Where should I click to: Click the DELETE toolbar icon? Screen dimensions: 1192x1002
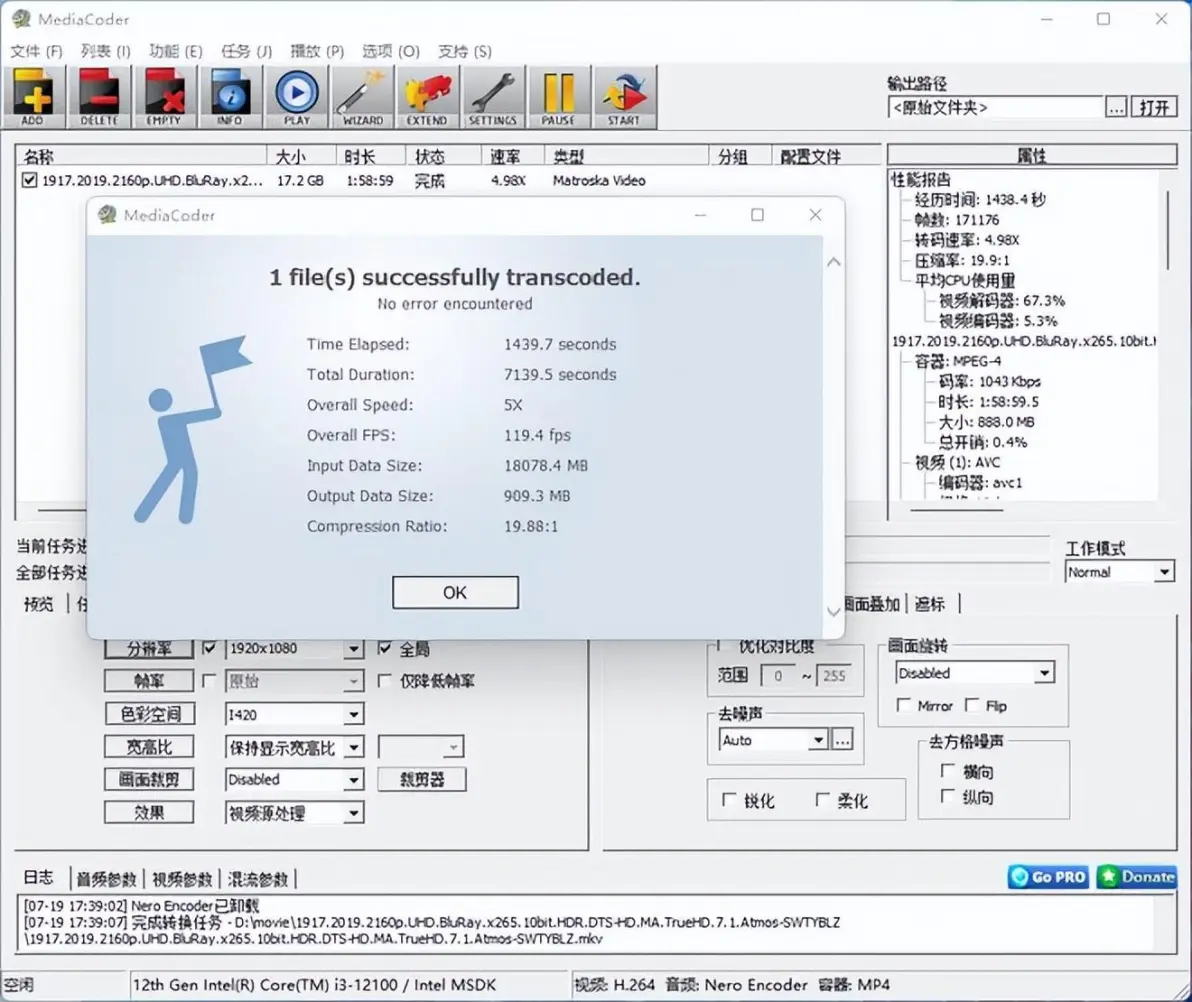pyautogui.click(x=99, y=97)
